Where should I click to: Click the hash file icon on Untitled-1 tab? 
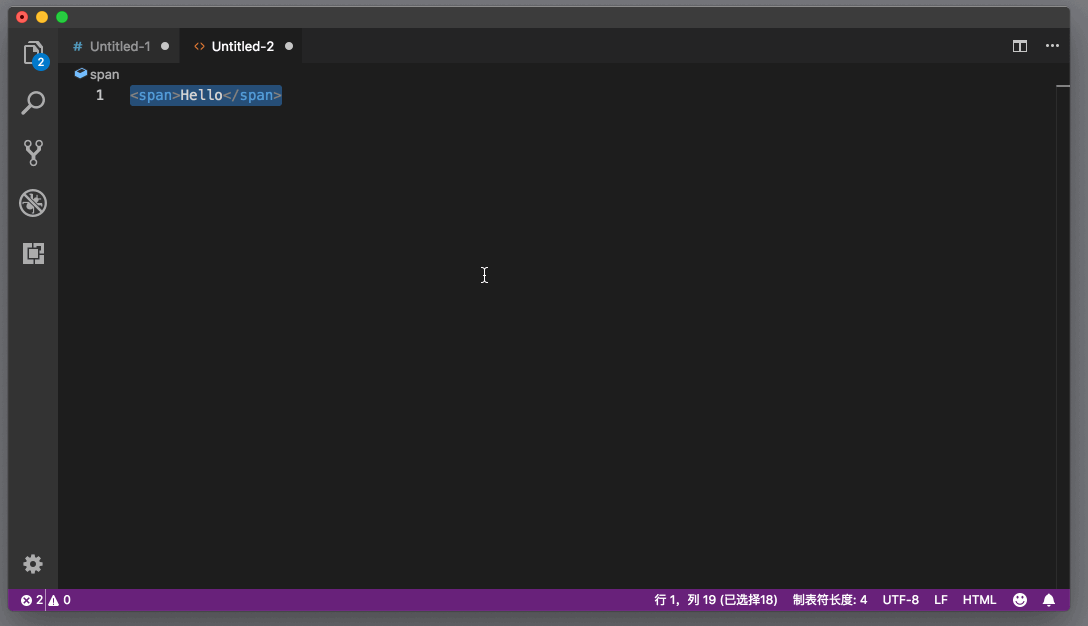pos(78,46)
